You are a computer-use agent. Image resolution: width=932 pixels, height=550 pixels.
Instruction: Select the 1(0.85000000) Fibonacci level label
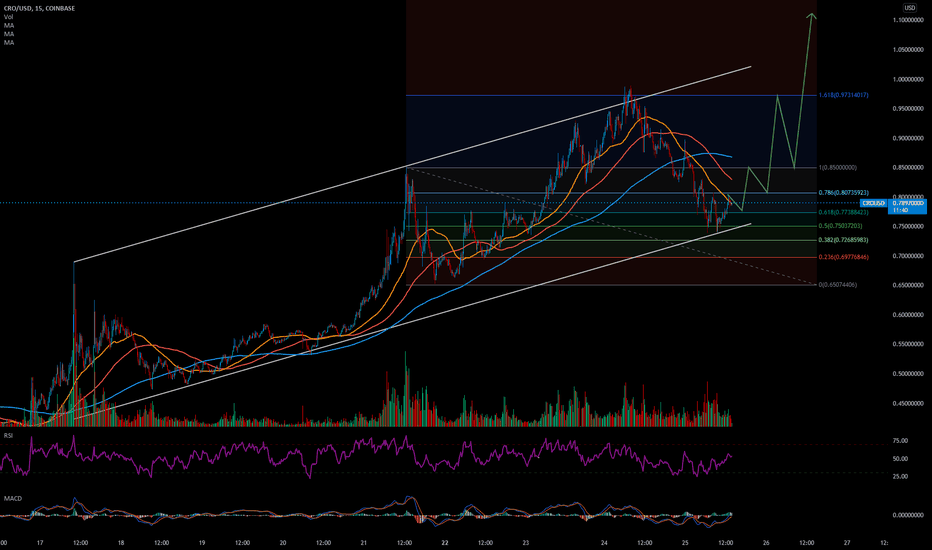837,168
